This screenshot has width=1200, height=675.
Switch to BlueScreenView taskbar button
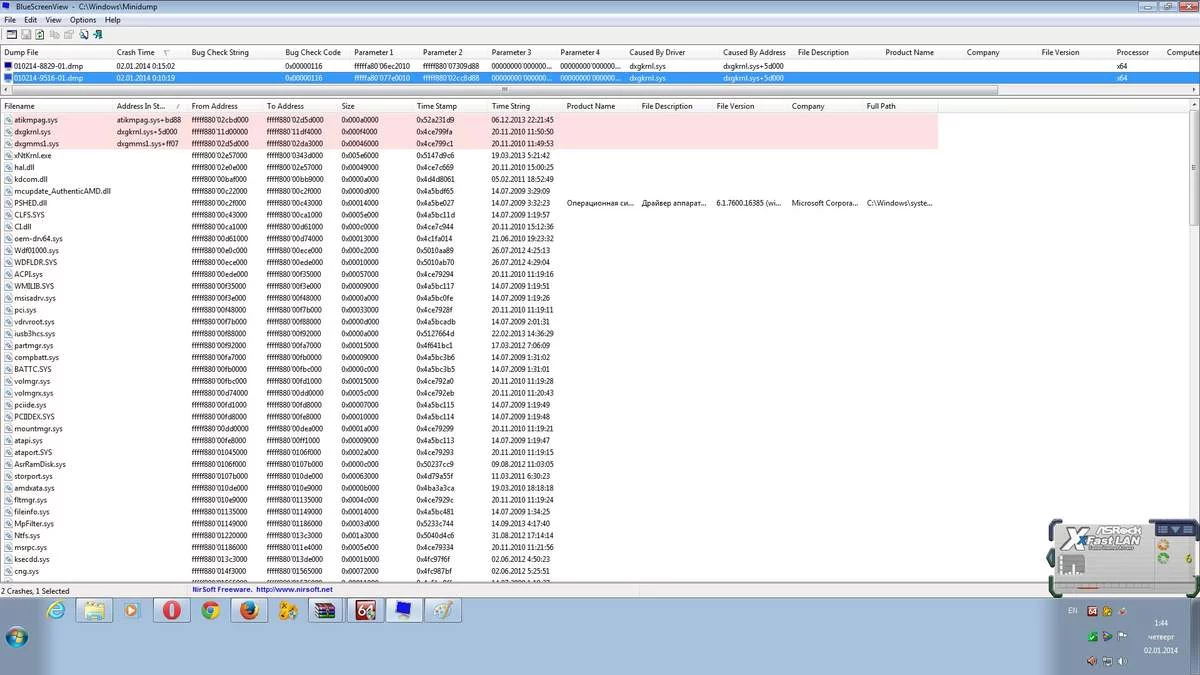[403, 610]
